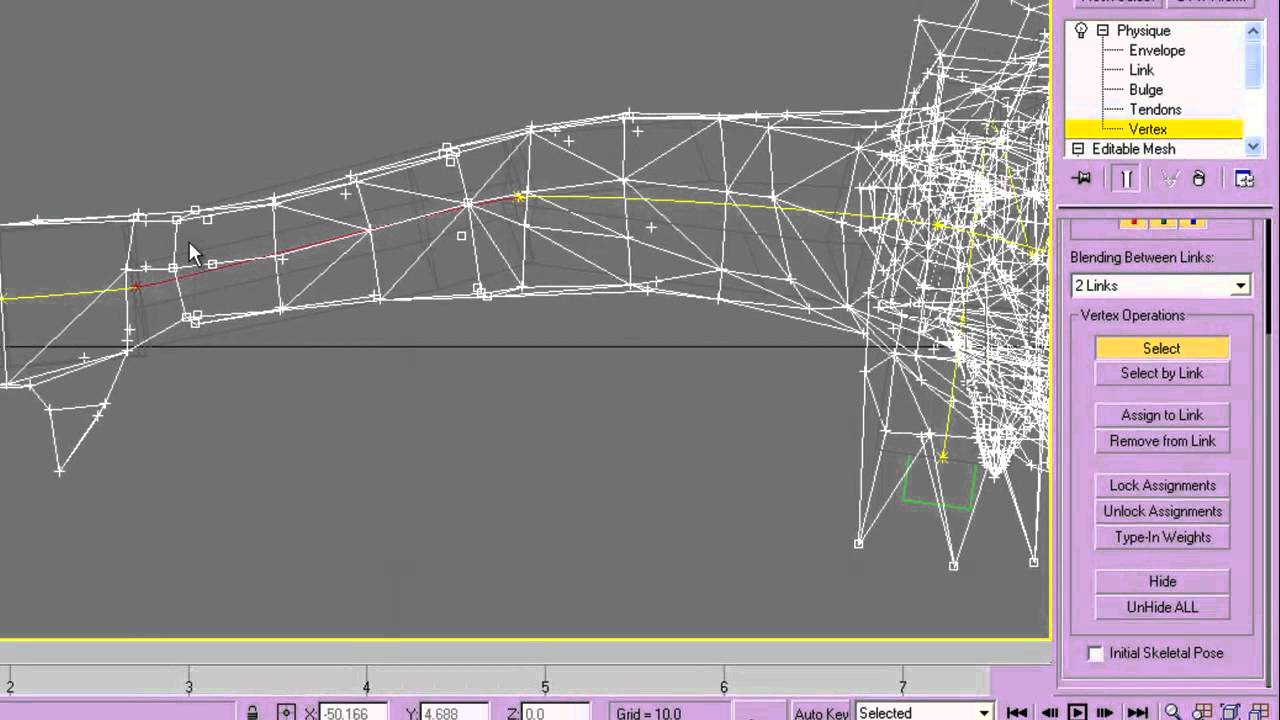Select the Envelope sub-object level

tap(1157, 50)
